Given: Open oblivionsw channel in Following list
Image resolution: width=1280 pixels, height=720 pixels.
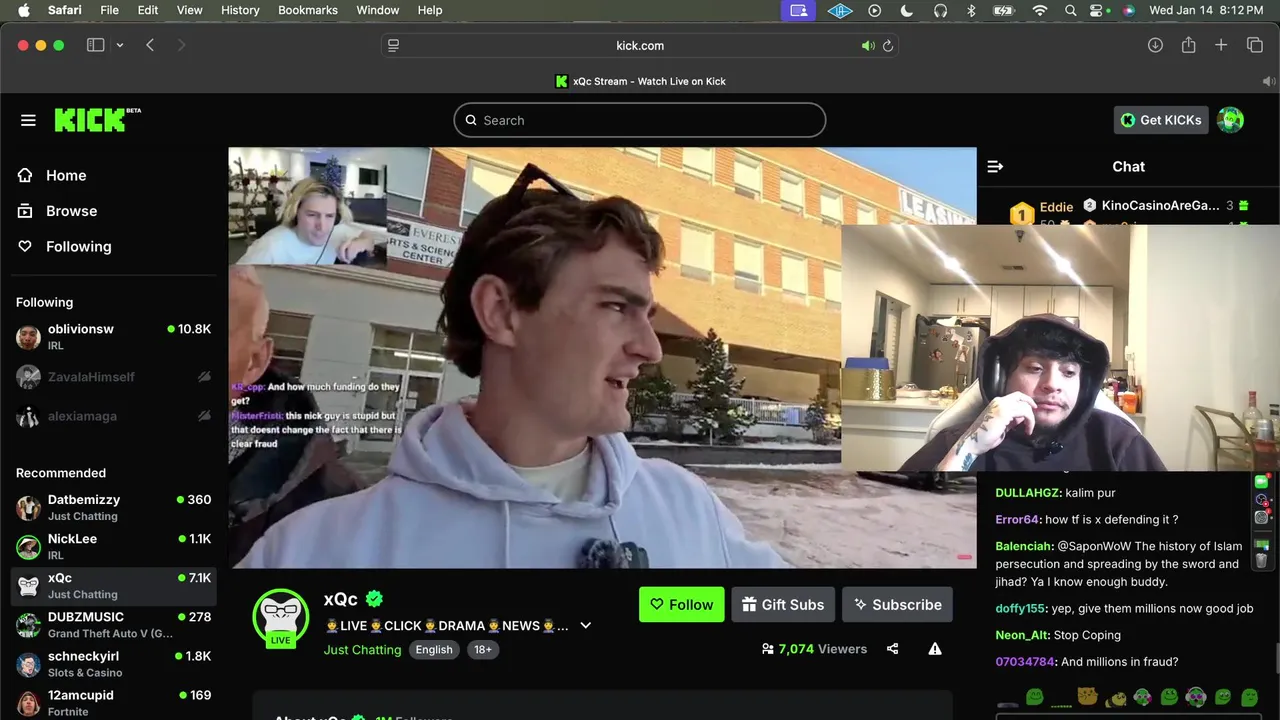Looking at the screenshot, I should click(113, 337).
